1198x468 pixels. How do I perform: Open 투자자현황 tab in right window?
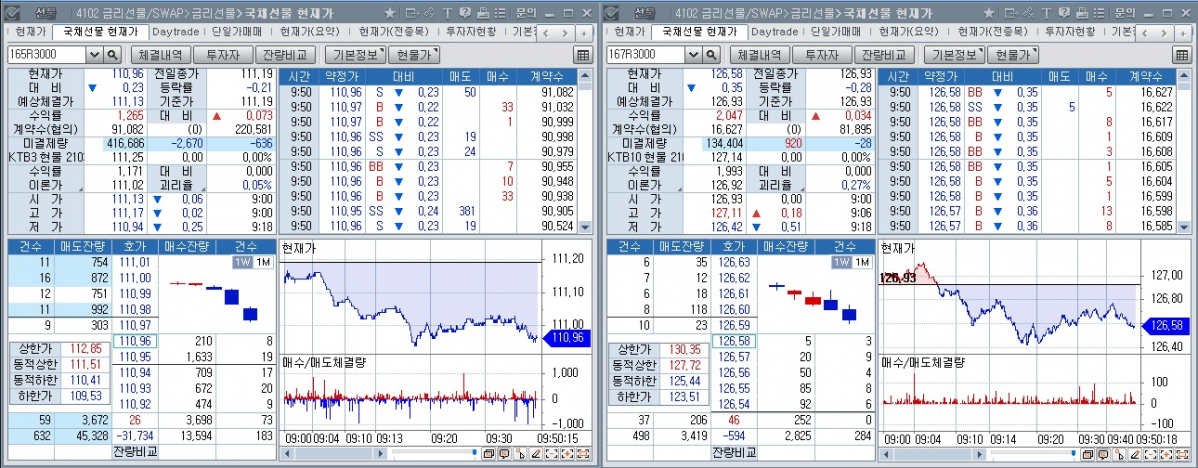1070,32
